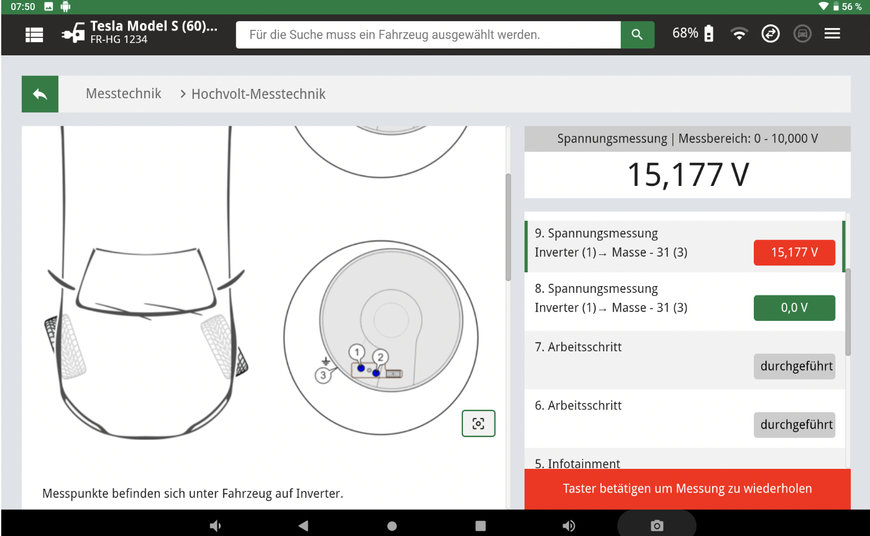
Task: Open the Messtechnik breadcrumb
Action: point(123,94)
